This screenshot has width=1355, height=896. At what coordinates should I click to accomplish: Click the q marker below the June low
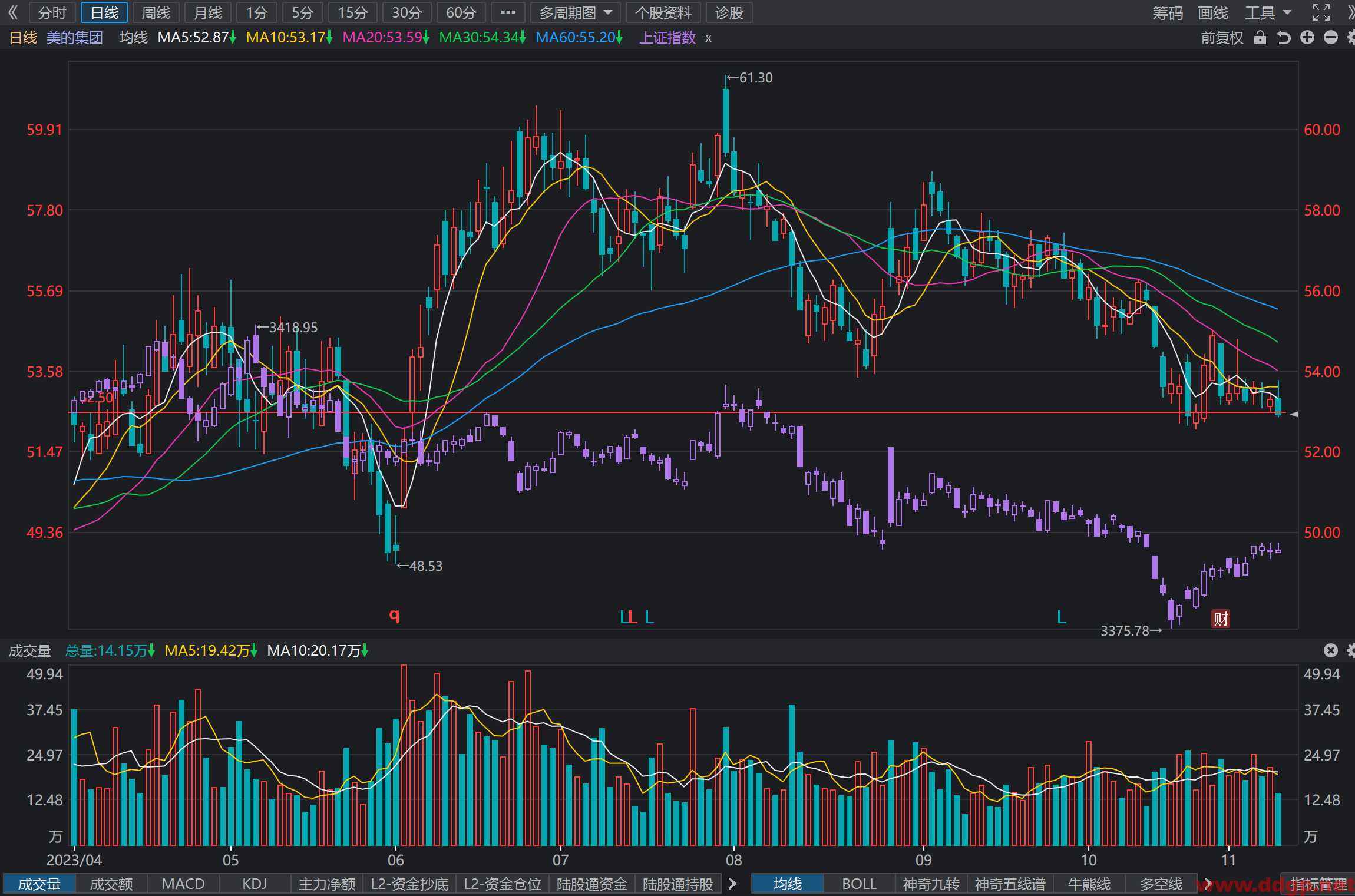(x=394, y=615)
